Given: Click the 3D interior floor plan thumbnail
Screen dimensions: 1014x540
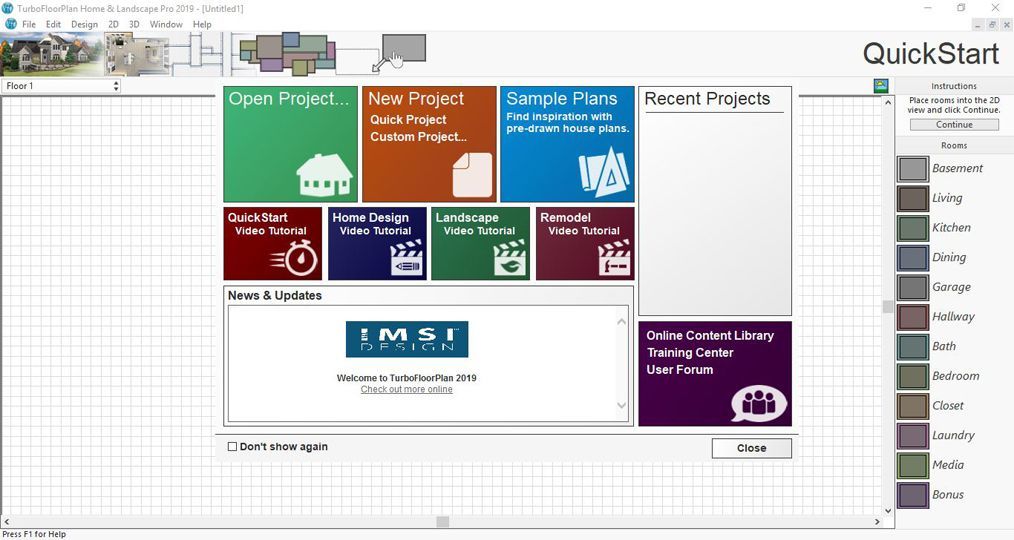Looking at the screenshot, I should 136,54.
